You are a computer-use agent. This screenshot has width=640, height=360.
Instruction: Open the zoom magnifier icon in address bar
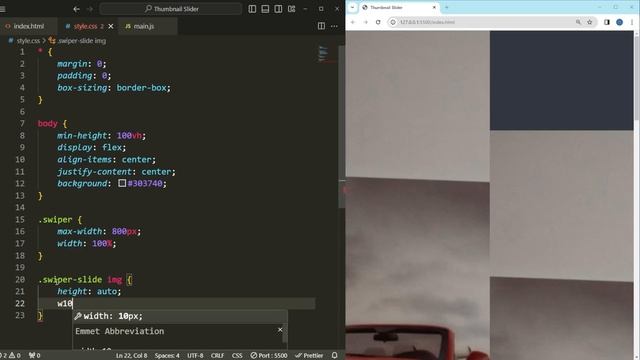578,22
